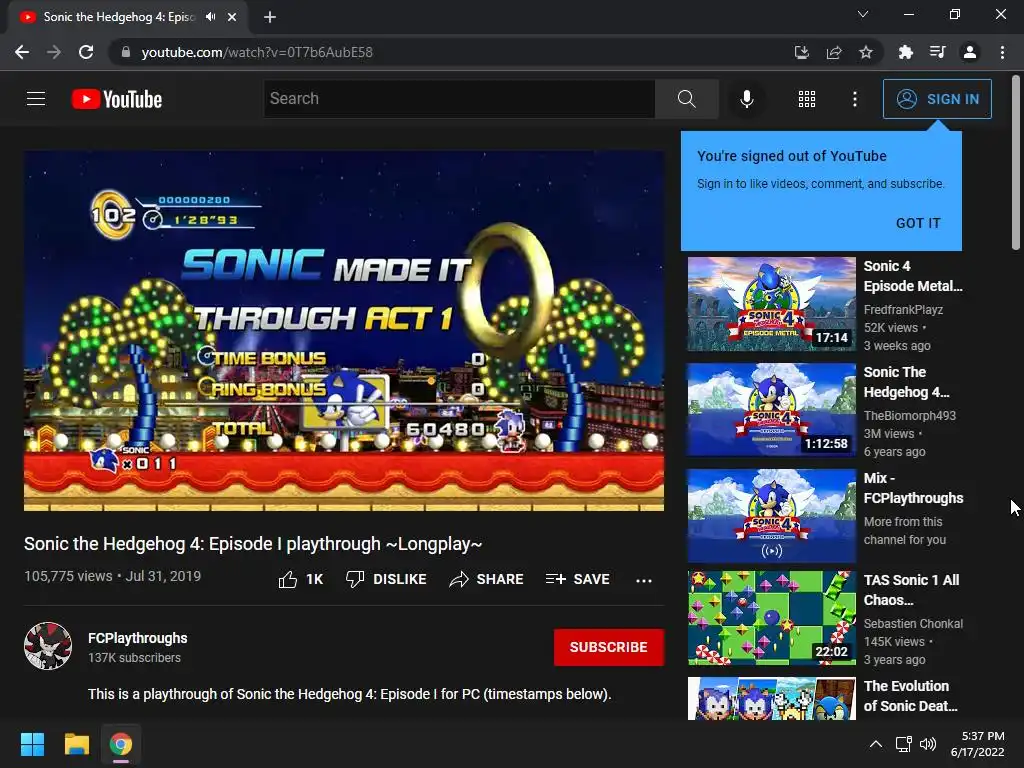Open Sonic 4 Episode Metal thumbnail

click(x=771, y=304)
